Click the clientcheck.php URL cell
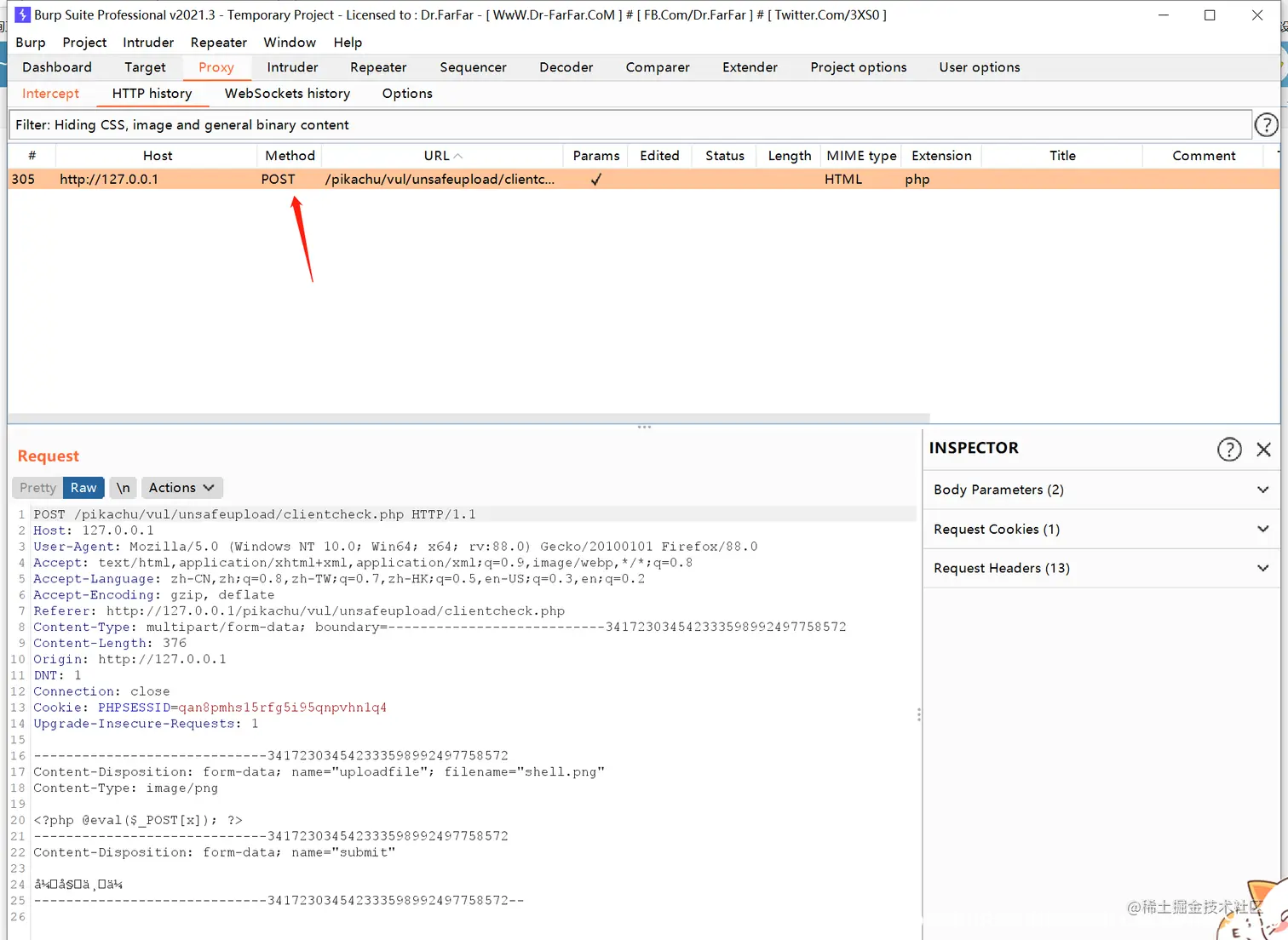Image resolution: width=1288 pixels, height=940 pixels. point(440,179)
